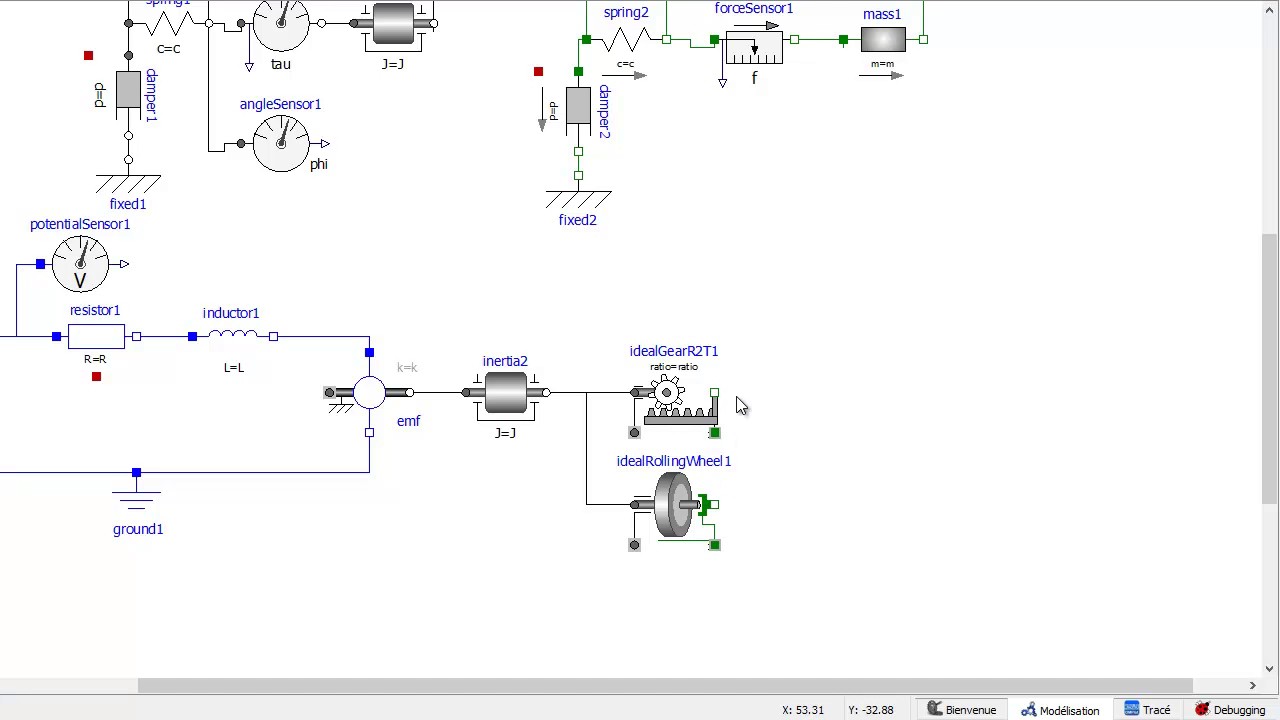The width and height of the screenshot is (1280, 720).
Task: Select the damper2 component
Action: pos(578,106)
